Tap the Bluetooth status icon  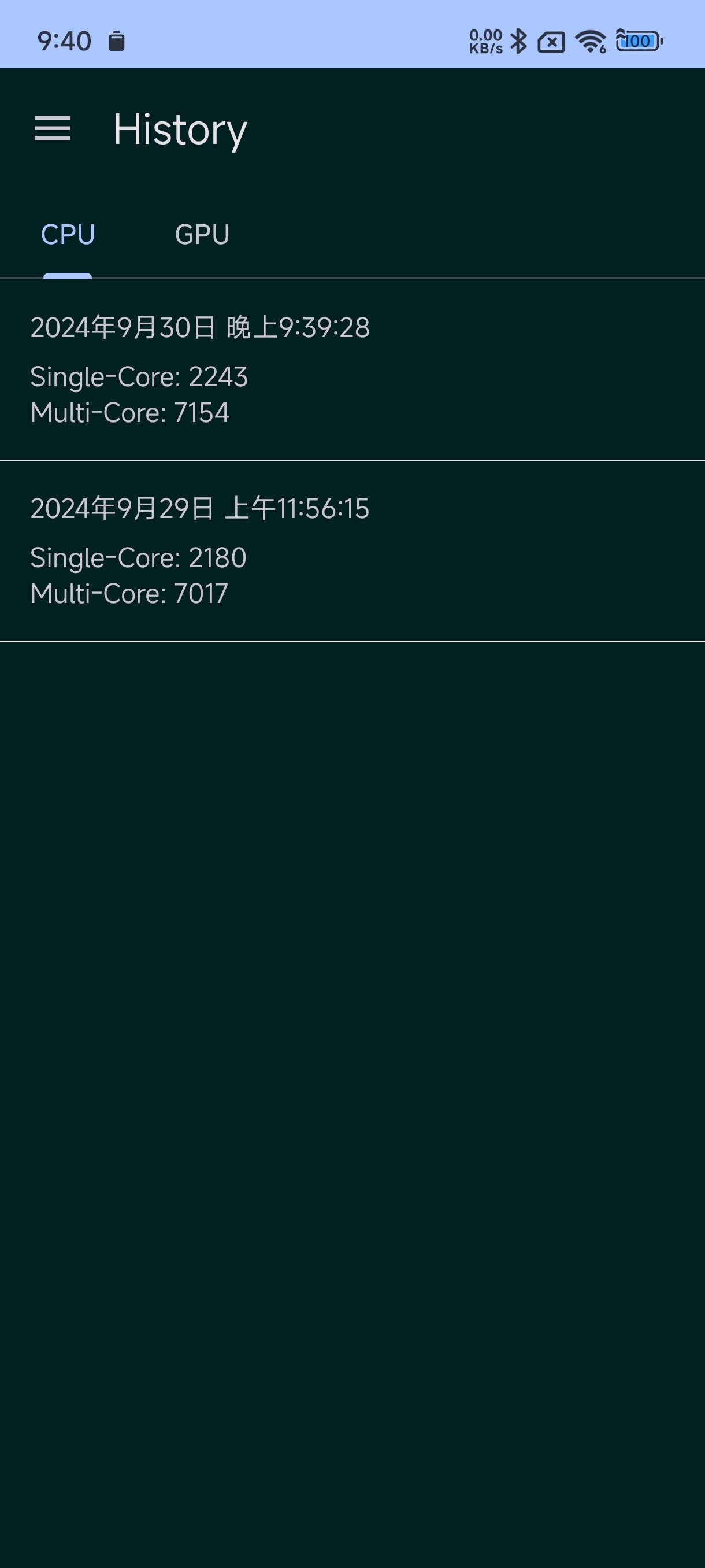point(518,42)
